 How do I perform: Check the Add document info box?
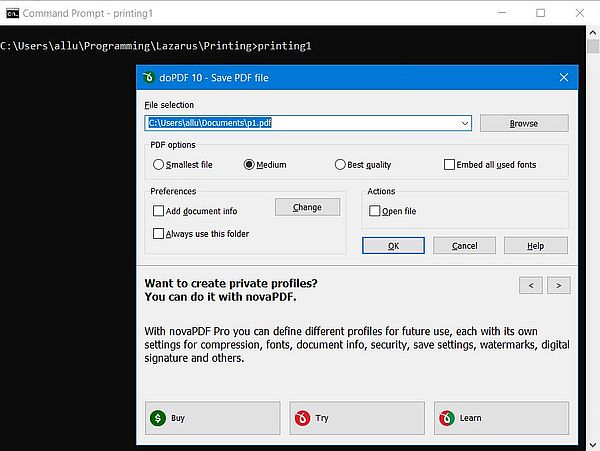click(x=158, y=211)
